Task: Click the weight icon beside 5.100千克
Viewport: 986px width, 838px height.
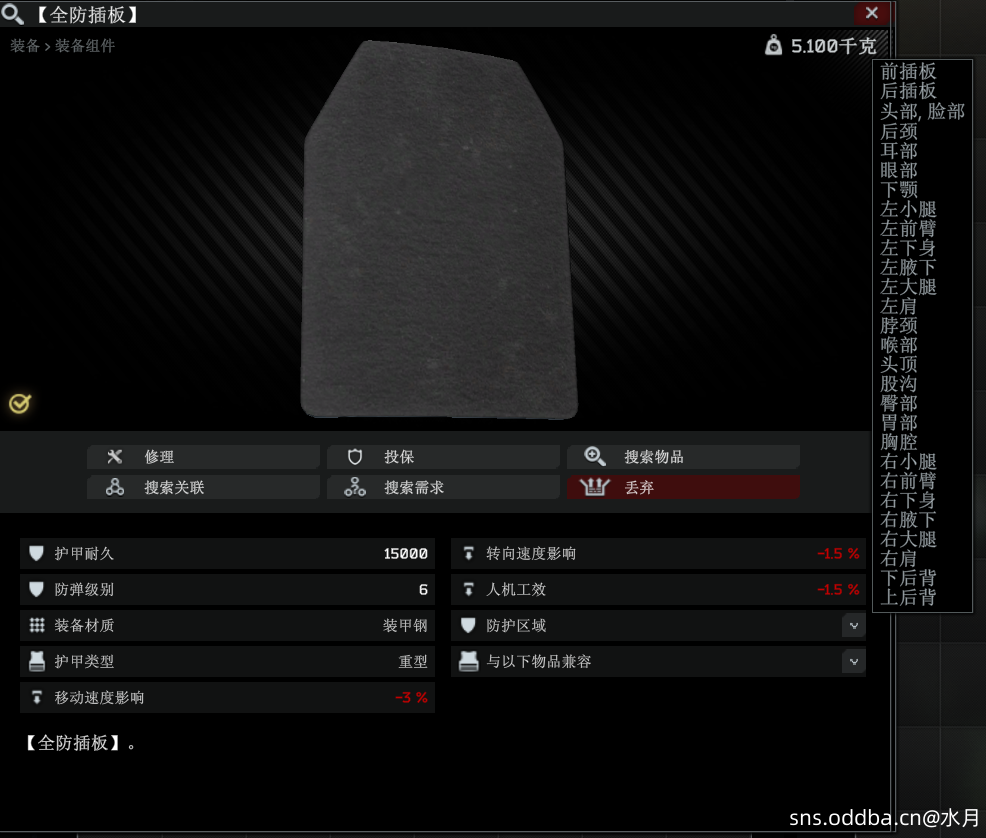Action: tap(773, 45)
